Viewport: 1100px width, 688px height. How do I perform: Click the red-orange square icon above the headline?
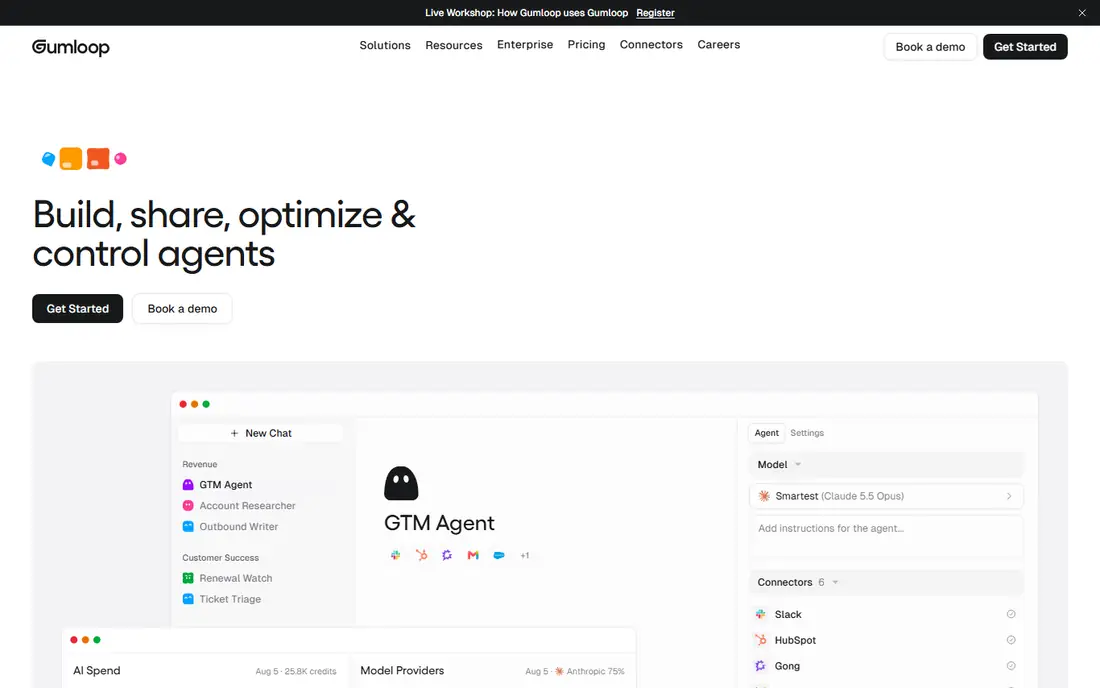[x=98, y=158]
